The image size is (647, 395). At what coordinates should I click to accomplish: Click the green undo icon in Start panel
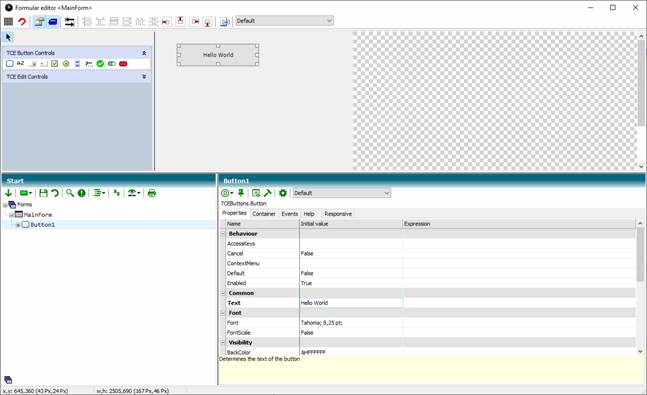(55, 193)
